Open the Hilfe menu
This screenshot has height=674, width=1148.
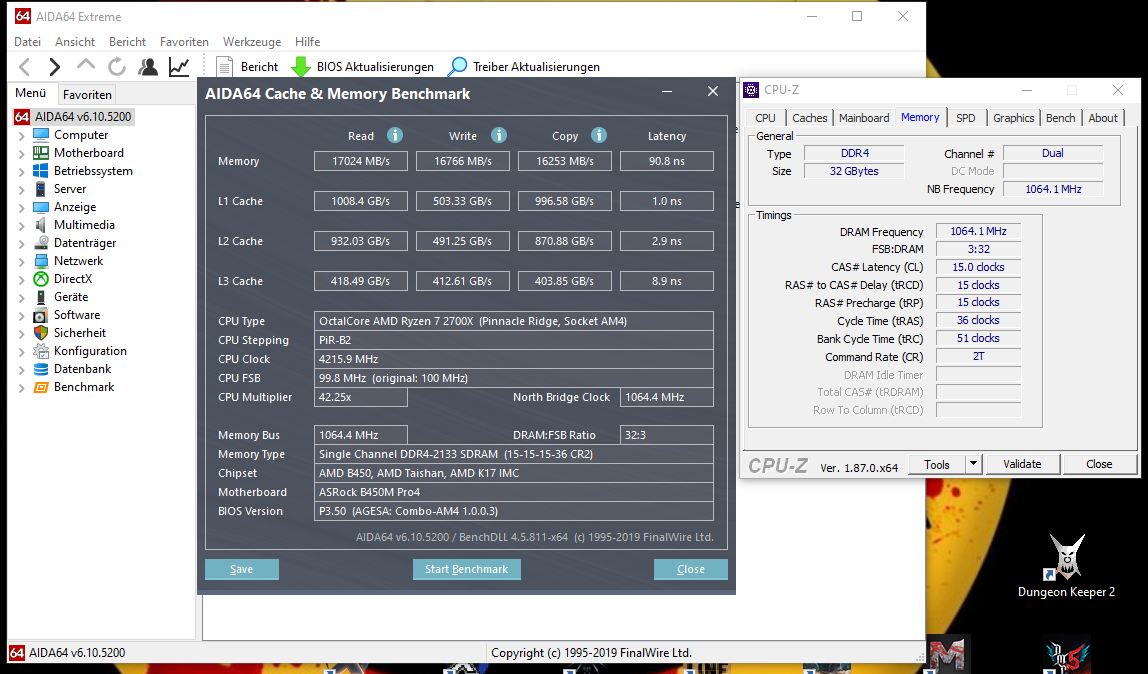coord(308,42)
